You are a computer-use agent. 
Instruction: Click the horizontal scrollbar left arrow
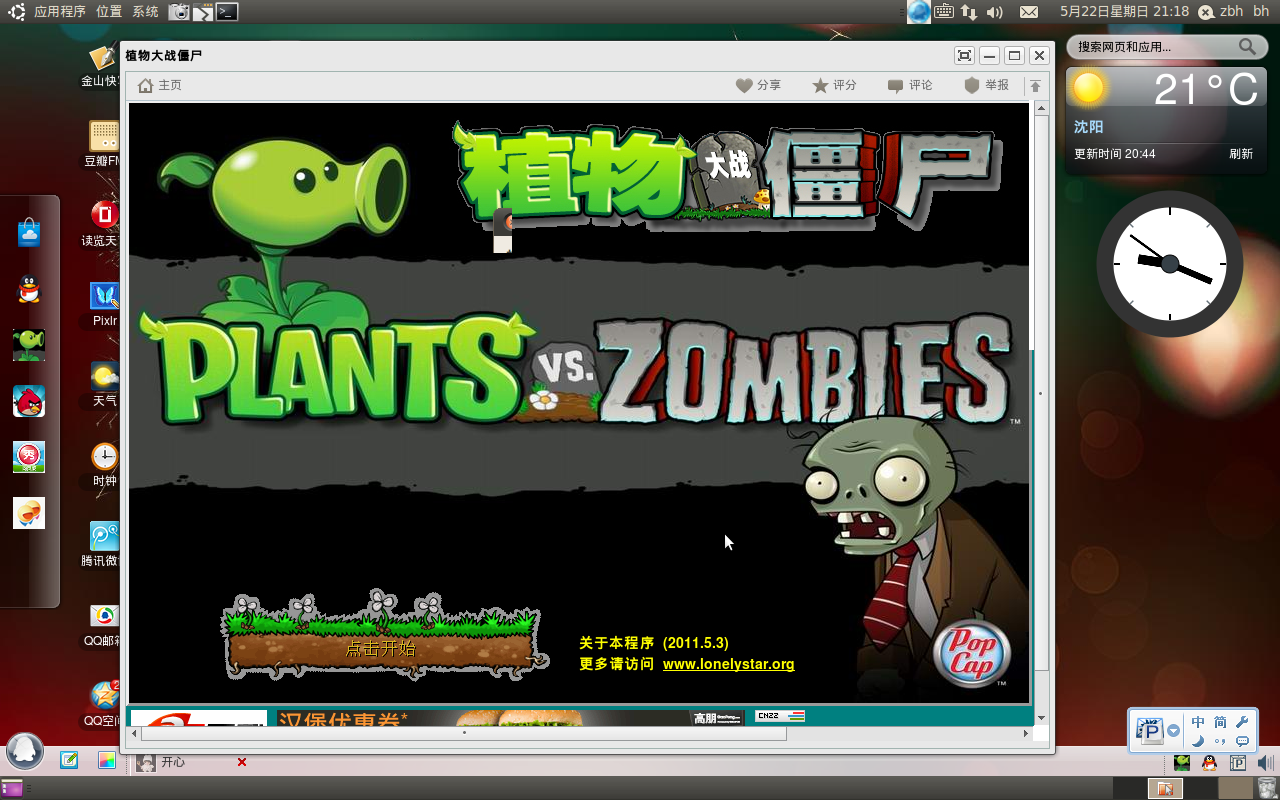coord(135,733)
